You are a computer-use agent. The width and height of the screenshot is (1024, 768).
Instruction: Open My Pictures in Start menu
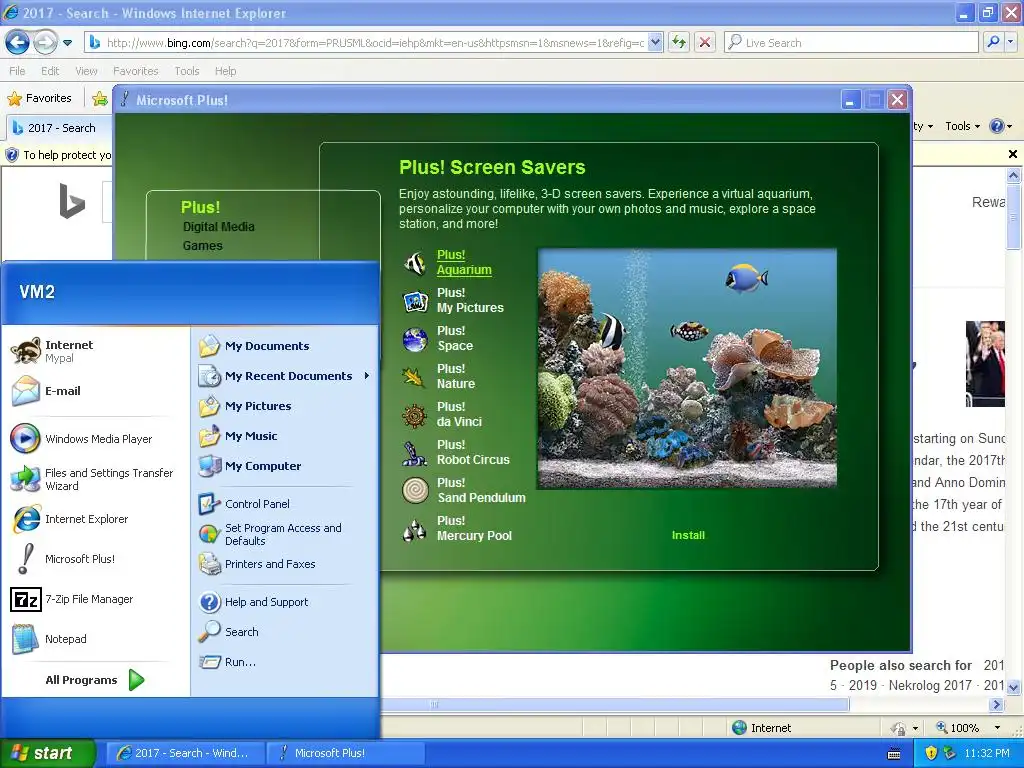(x=284, y=406)
